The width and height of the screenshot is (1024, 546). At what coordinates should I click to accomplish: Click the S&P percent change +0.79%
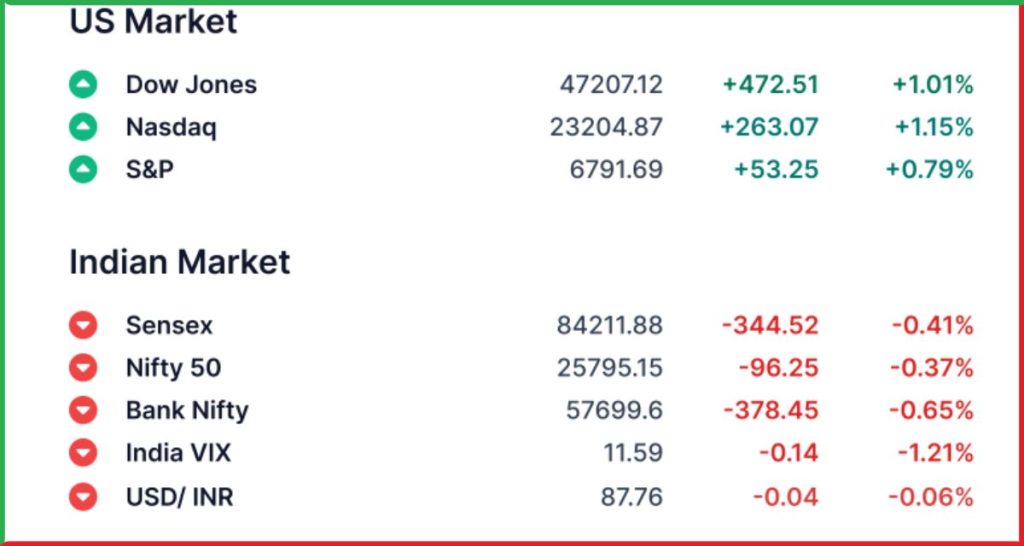(929, 170)
